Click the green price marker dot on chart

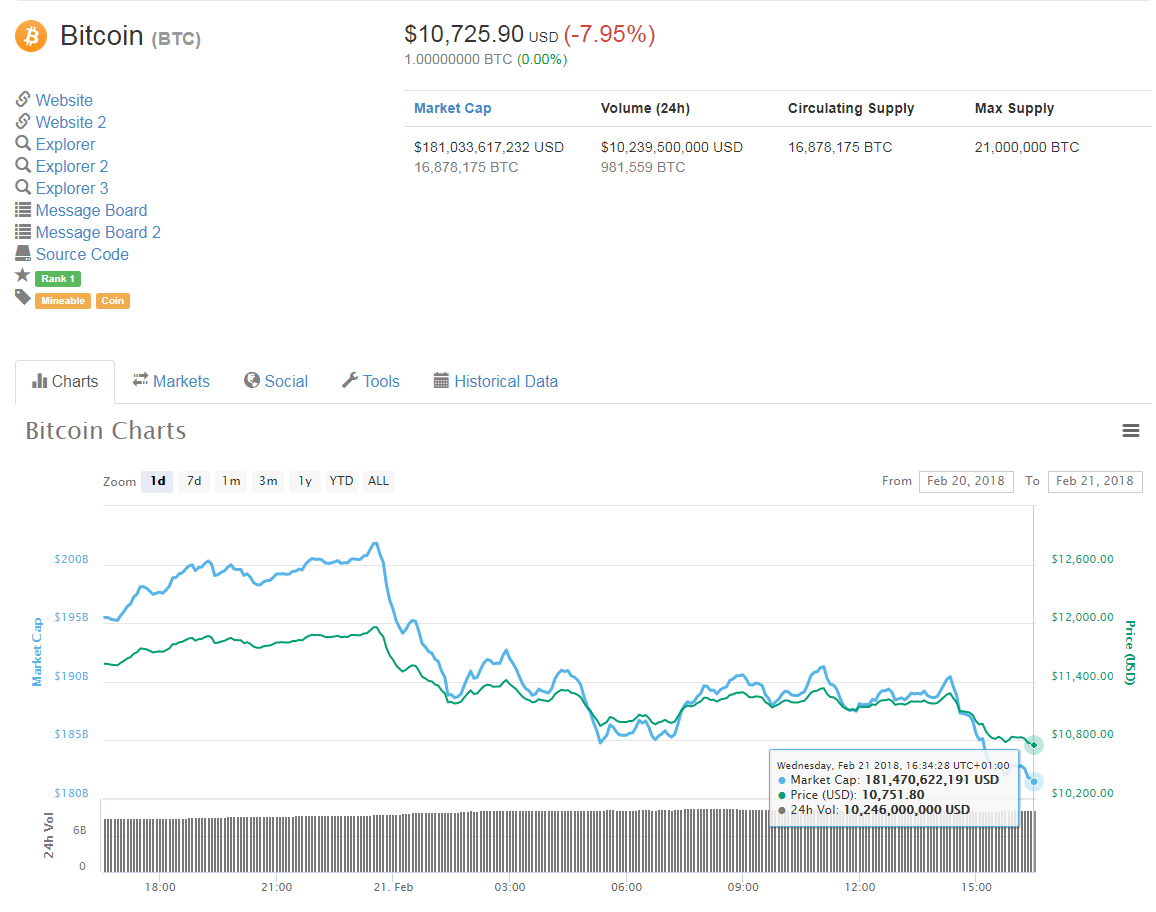(x=1034, y=745)
